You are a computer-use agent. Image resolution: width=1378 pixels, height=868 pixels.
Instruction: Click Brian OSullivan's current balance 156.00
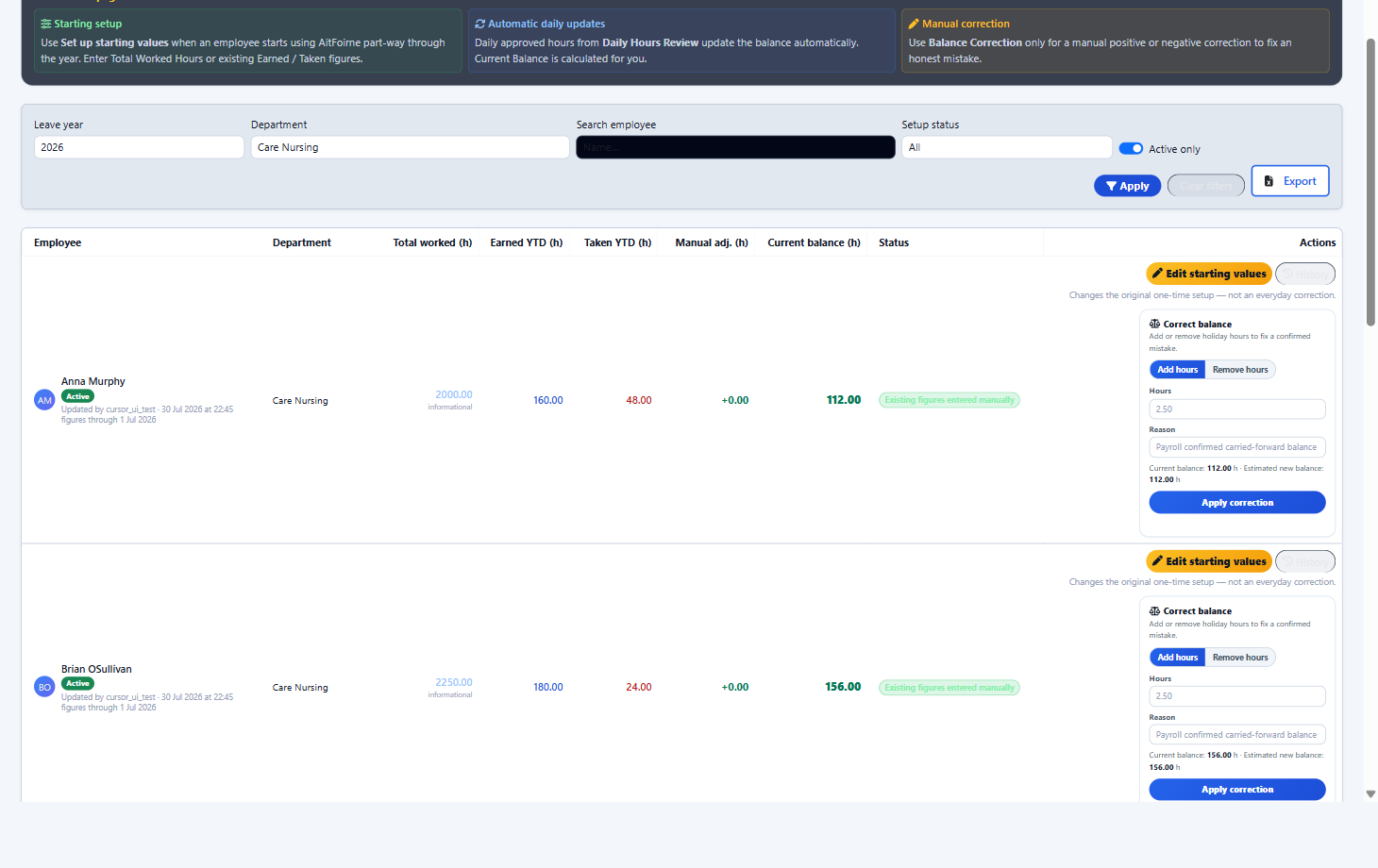coord(843,687)
